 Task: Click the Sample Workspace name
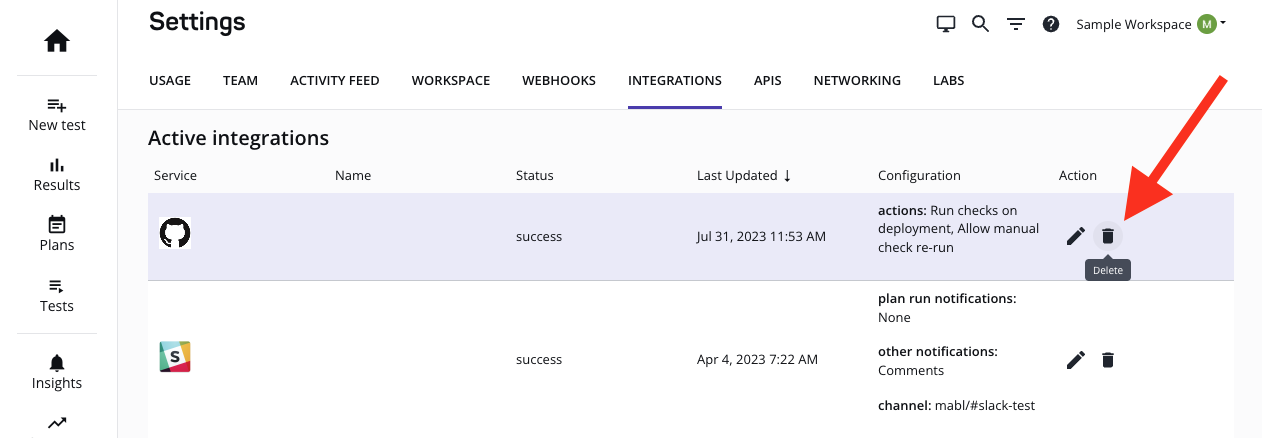pos(1133,24)
